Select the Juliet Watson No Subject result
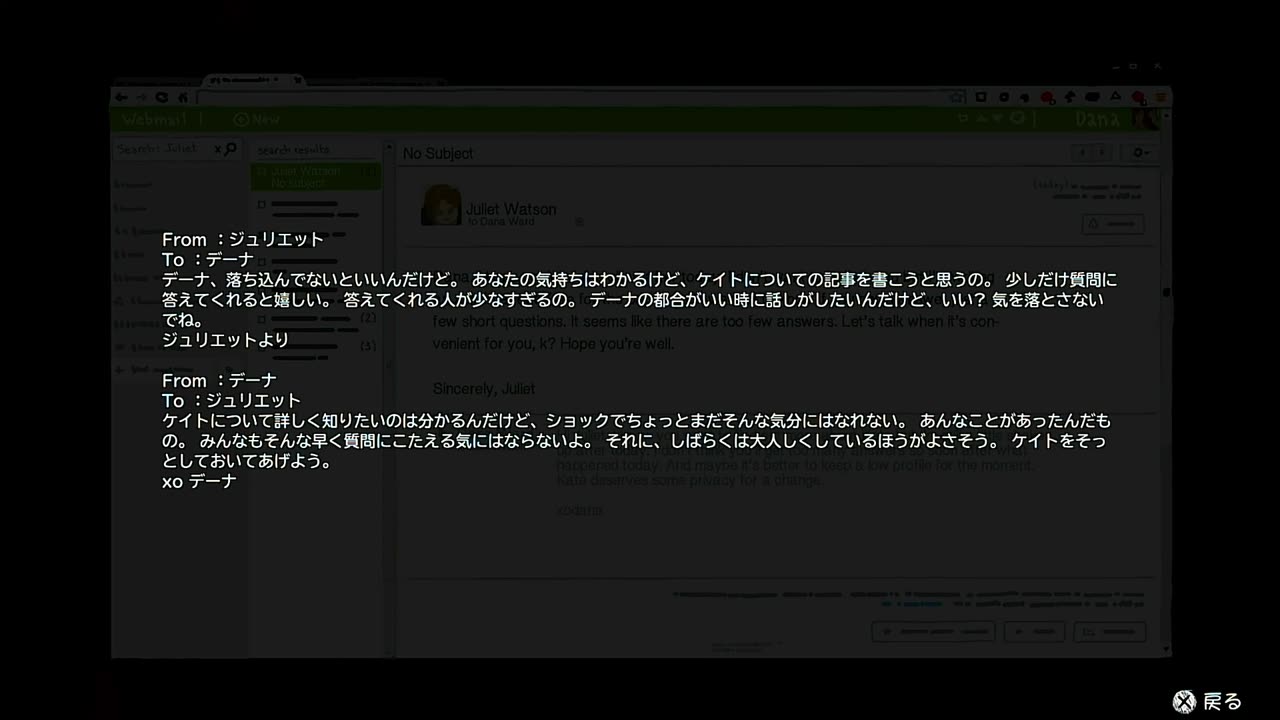The image size is (1280, 720). click(x=316, y=177)
